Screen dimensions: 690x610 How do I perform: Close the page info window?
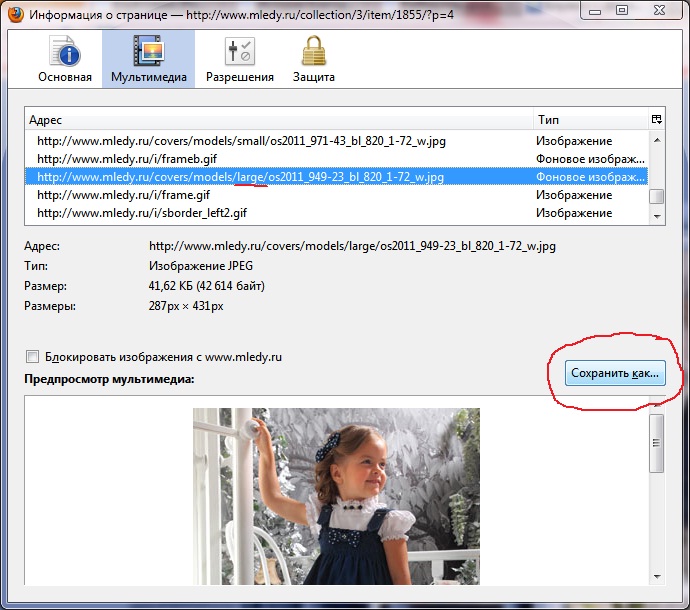click(x=659, y=11)
